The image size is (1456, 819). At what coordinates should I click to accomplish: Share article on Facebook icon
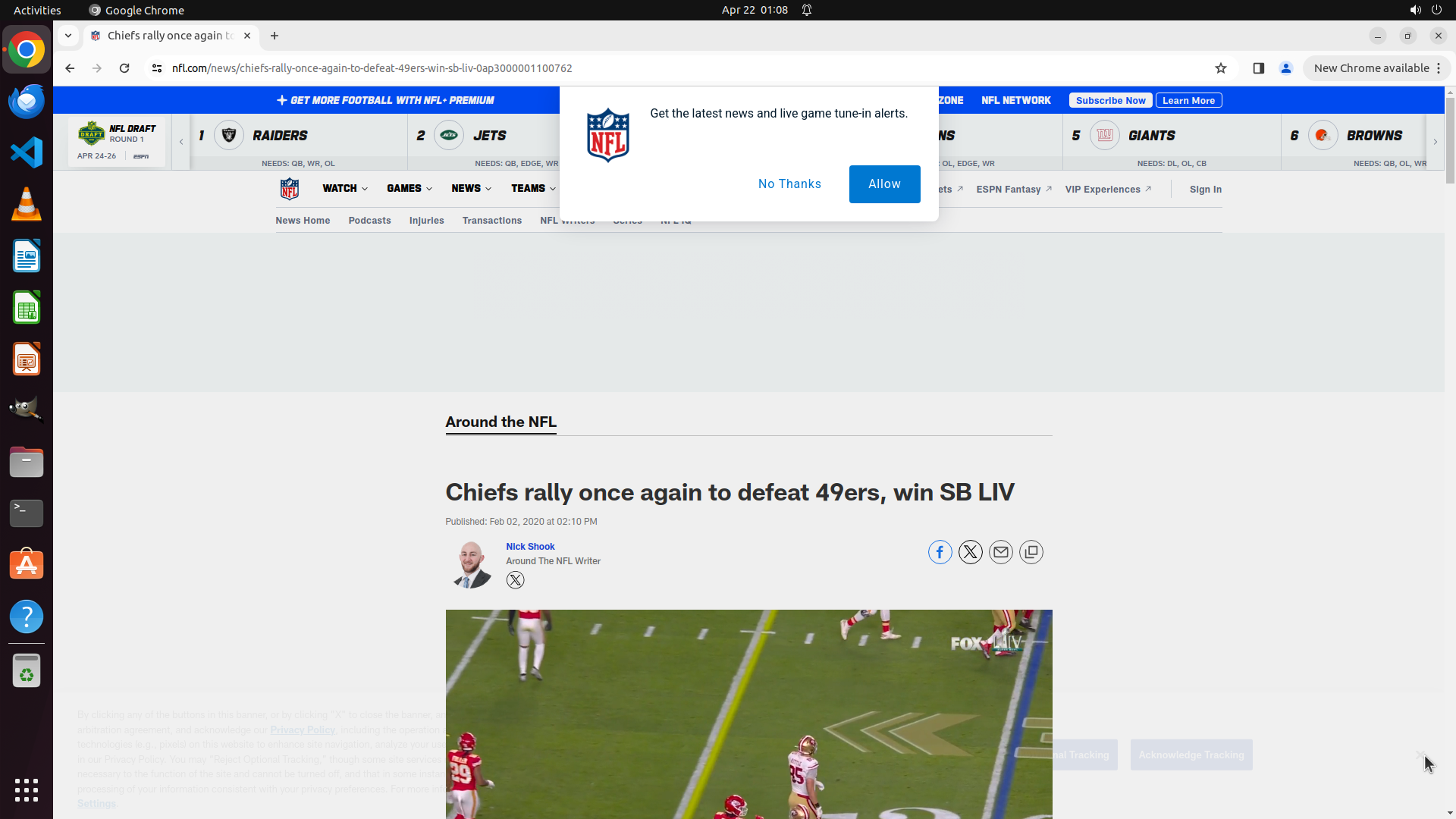[940, 552]
